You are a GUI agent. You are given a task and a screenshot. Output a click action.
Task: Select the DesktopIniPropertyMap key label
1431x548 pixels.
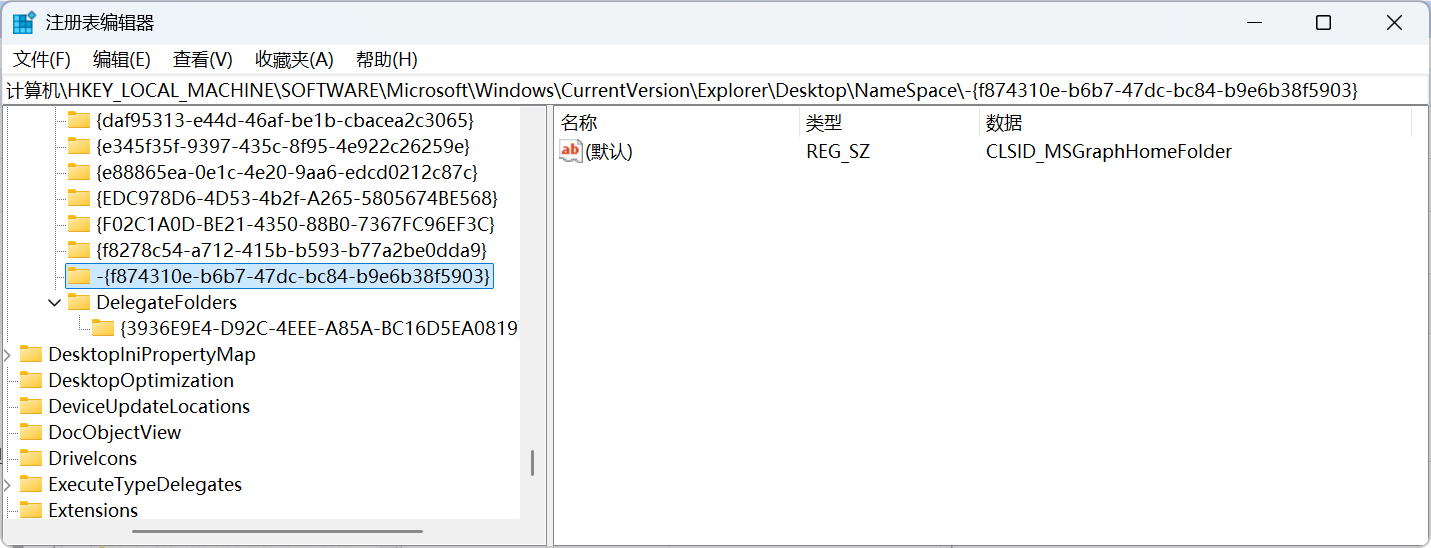[152, 354]
